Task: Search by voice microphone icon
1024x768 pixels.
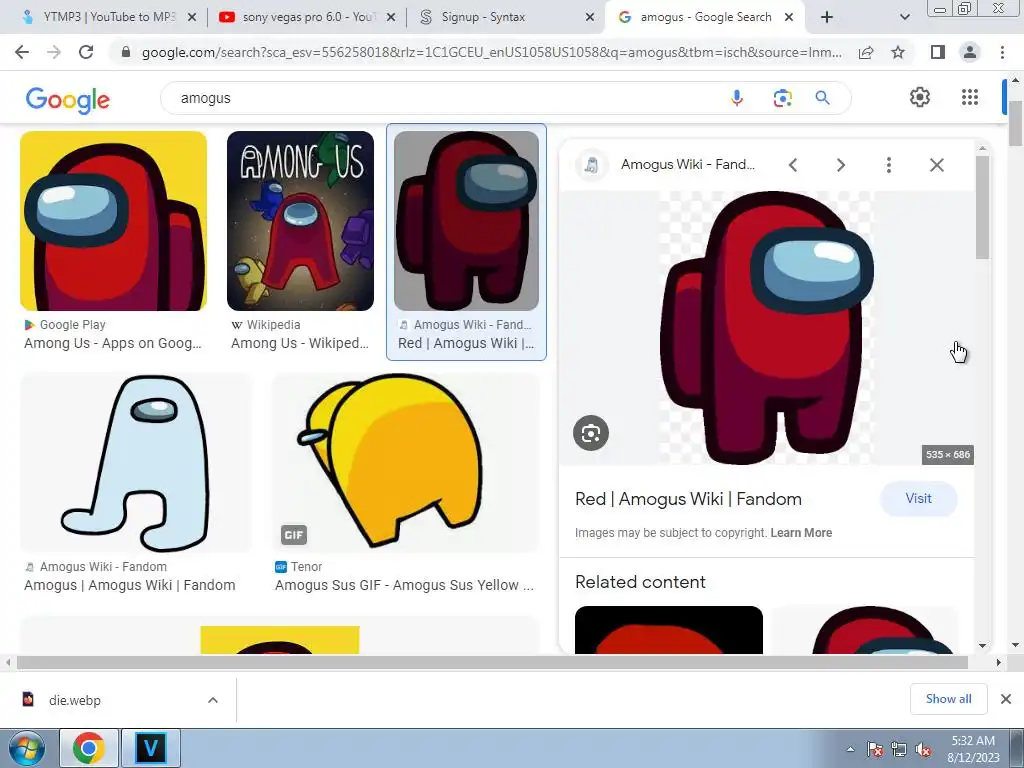Action: tap(737, 98)
